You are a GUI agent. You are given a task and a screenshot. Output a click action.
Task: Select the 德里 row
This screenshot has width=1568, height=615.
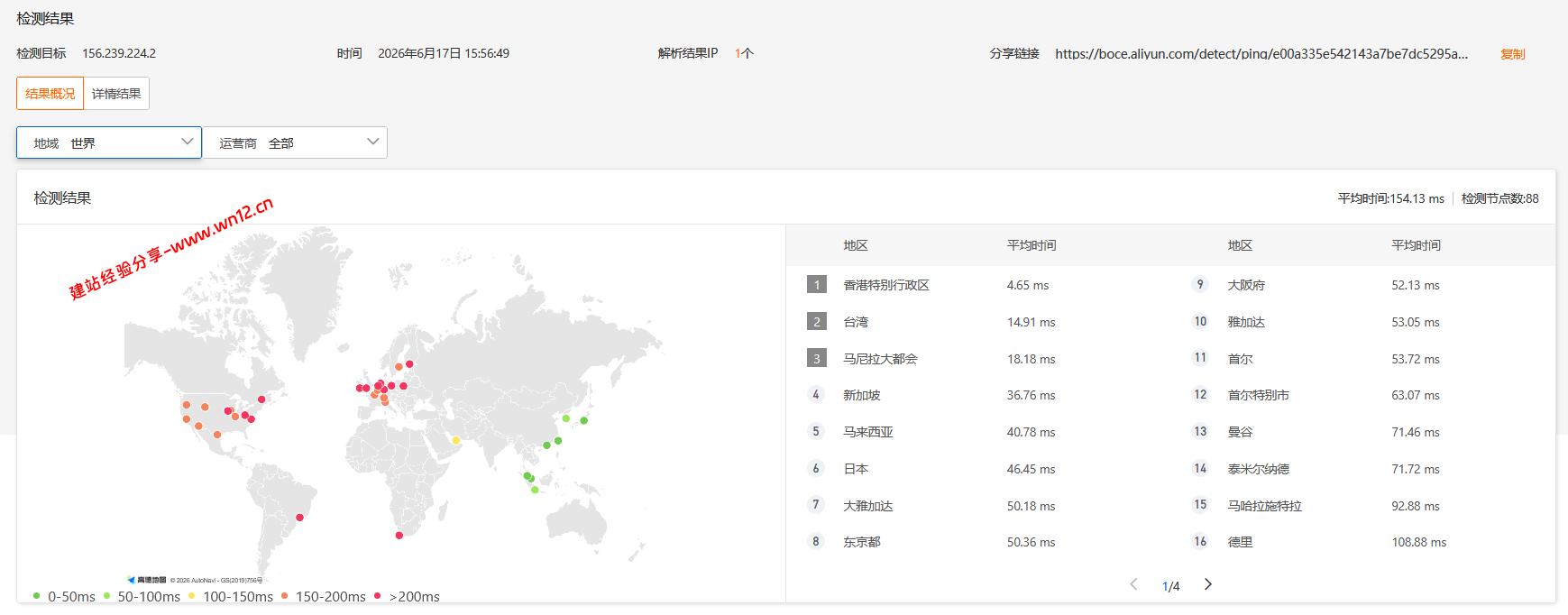click(x=1363, y=542)
